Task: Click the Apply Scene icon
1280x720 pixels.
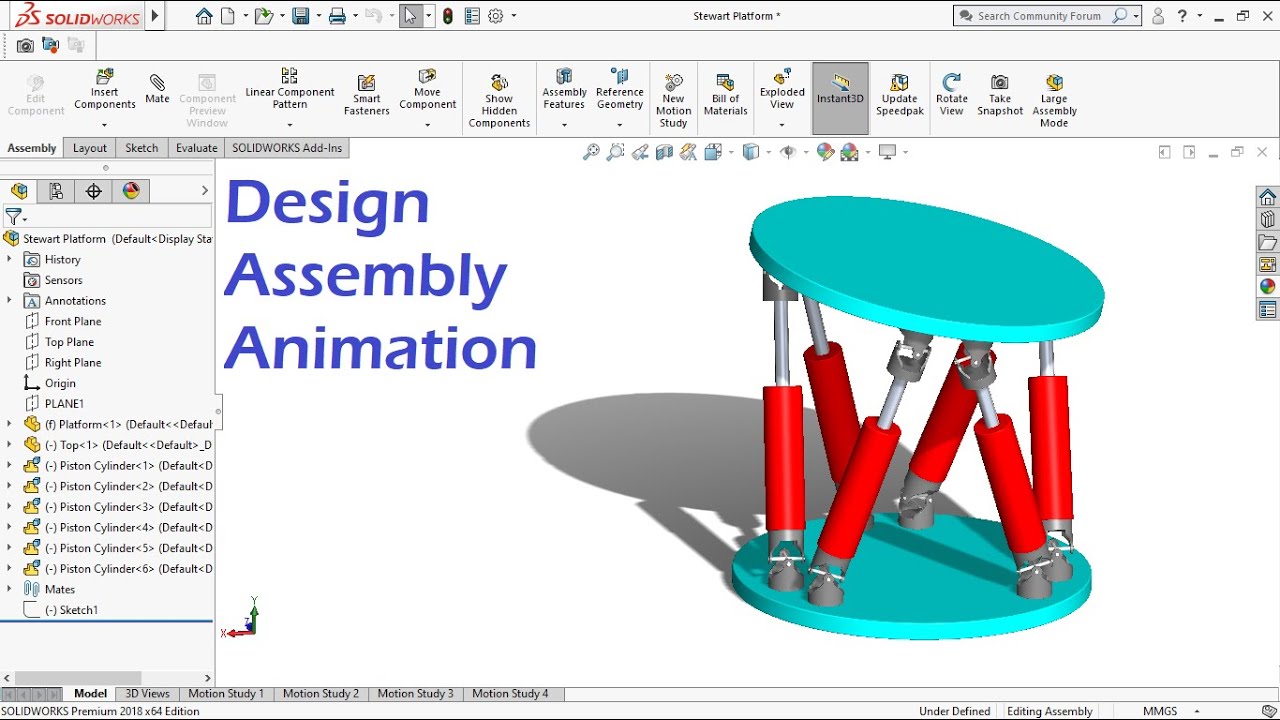Action: tap(850, 152)
